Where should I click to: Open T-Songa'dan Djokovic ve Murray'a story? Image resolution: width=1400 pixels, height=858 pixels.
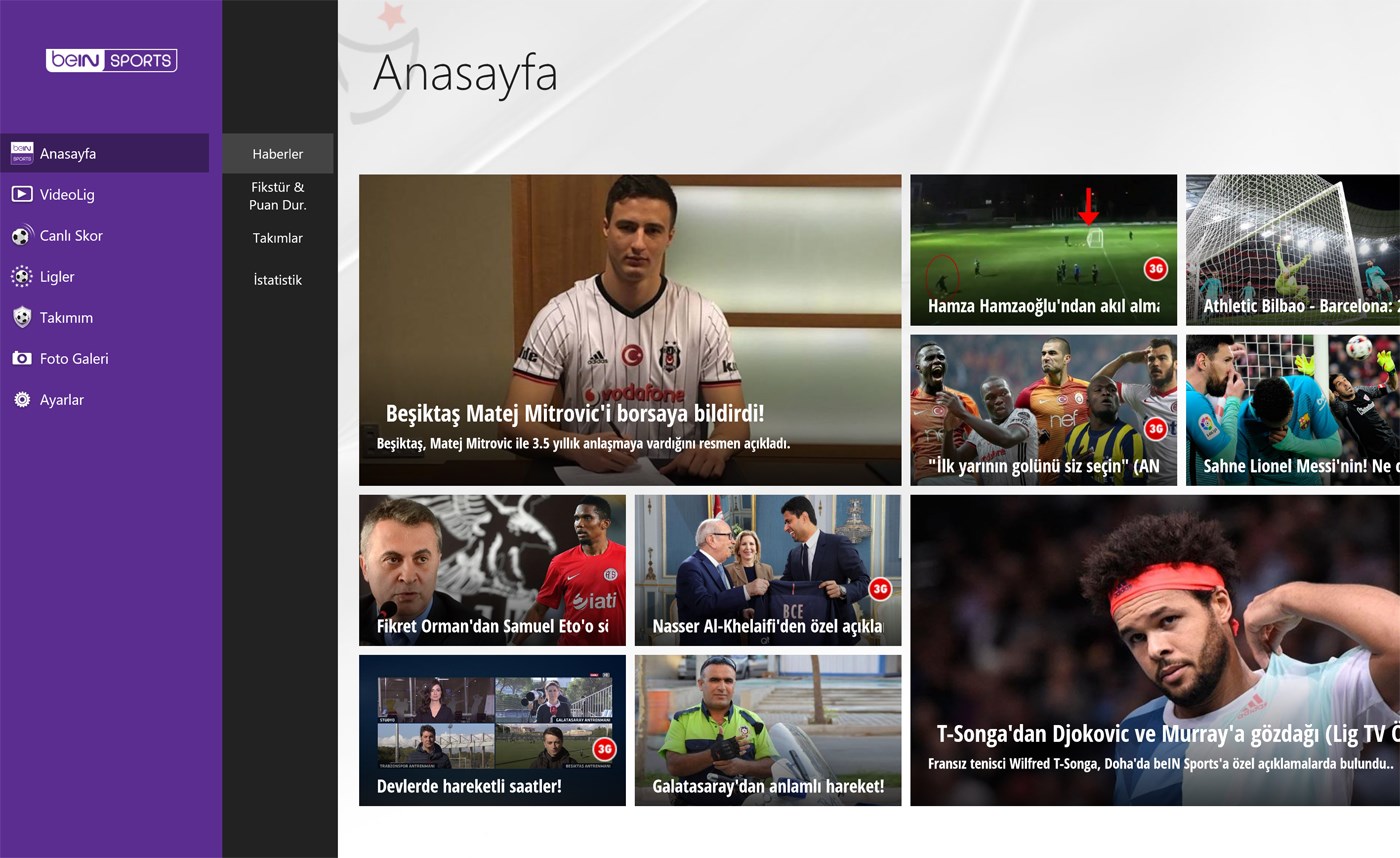point(1155,650)
